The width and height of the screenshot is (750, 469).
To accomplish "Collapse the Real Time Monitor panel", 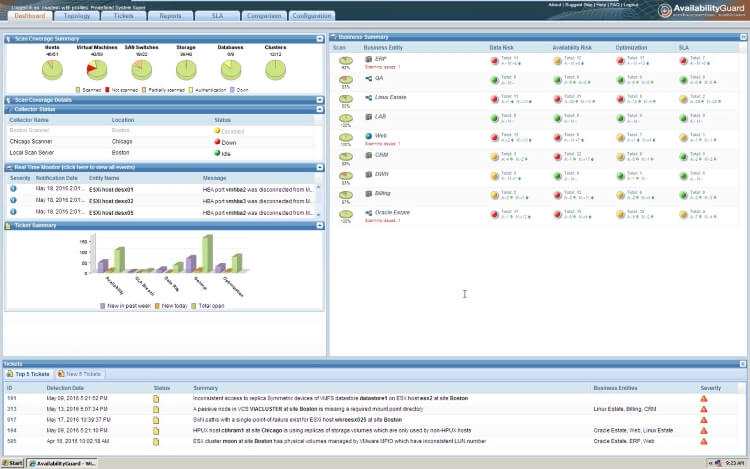I will [x=320, y=167].
